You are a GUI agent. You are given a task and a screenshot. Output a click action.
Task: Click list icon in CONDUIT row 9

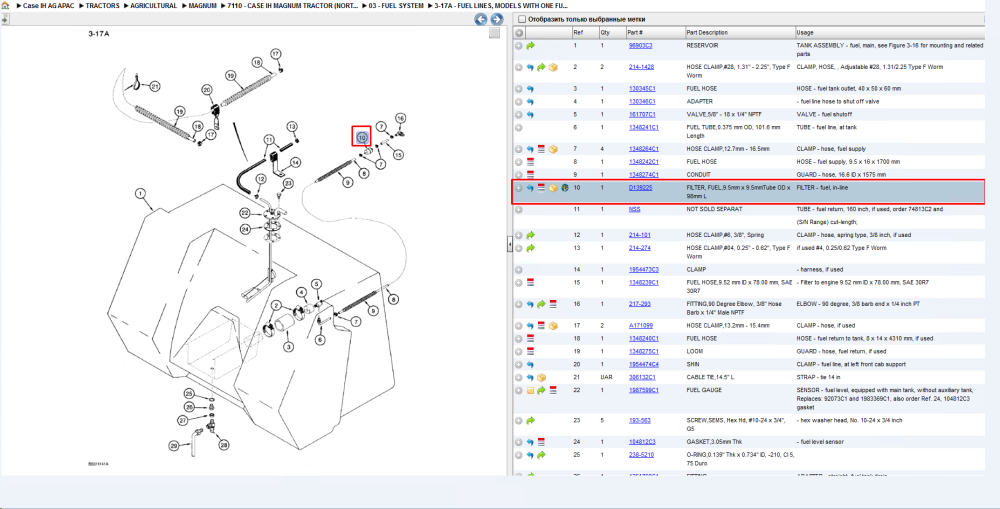(530, 175)
